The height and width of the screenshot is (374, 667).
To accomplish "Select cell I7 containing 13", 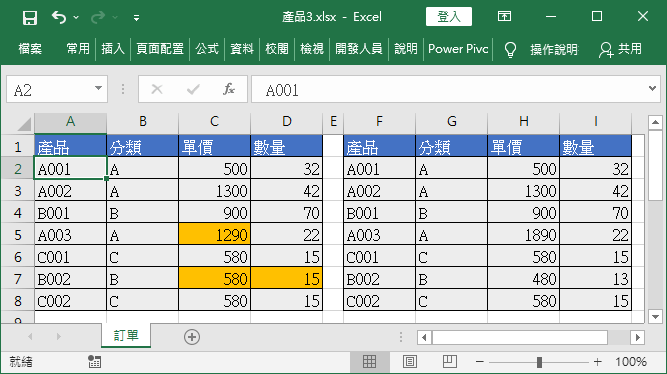I will (x=596, y=279).
